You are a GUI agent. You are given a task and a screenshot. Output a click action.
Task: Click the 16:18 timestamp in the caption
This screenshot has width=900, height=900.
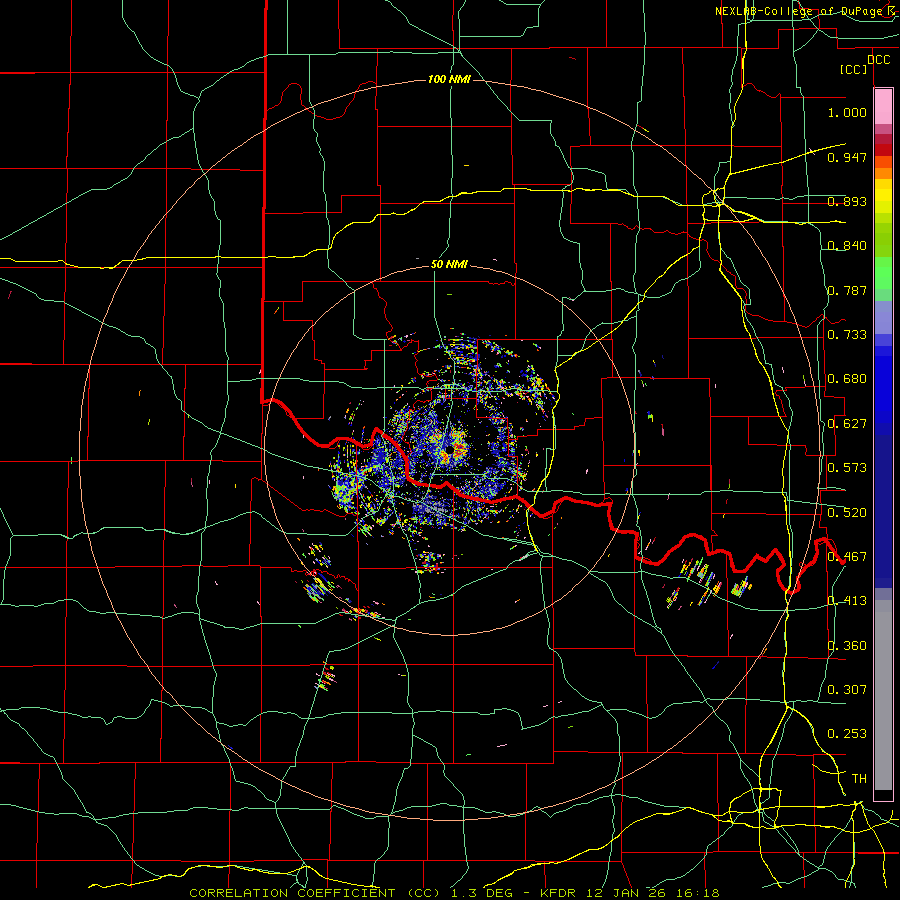697,893
